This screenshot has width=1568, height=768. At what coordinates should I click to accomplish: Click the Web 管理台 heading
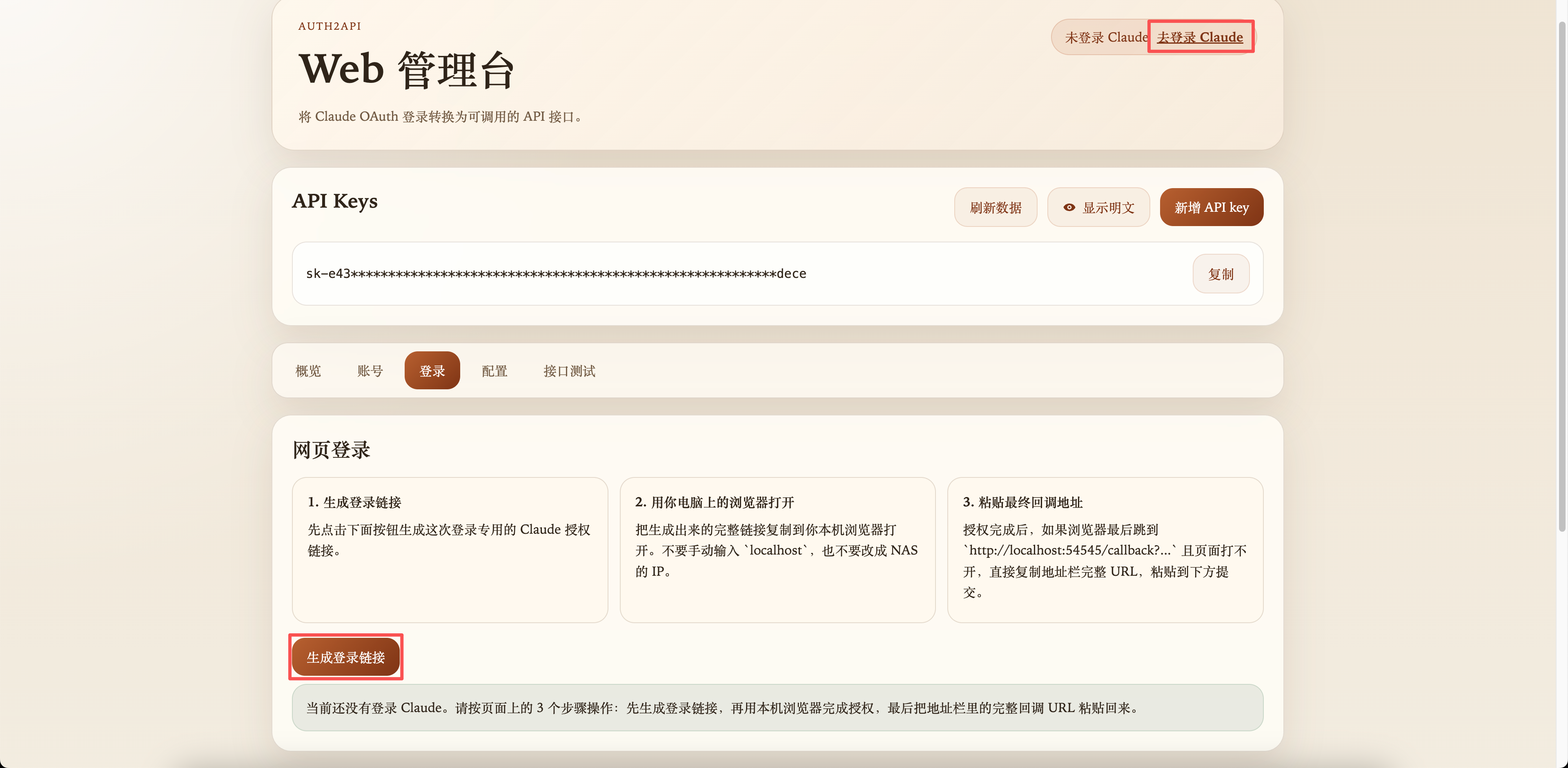[x=407, y=69]
